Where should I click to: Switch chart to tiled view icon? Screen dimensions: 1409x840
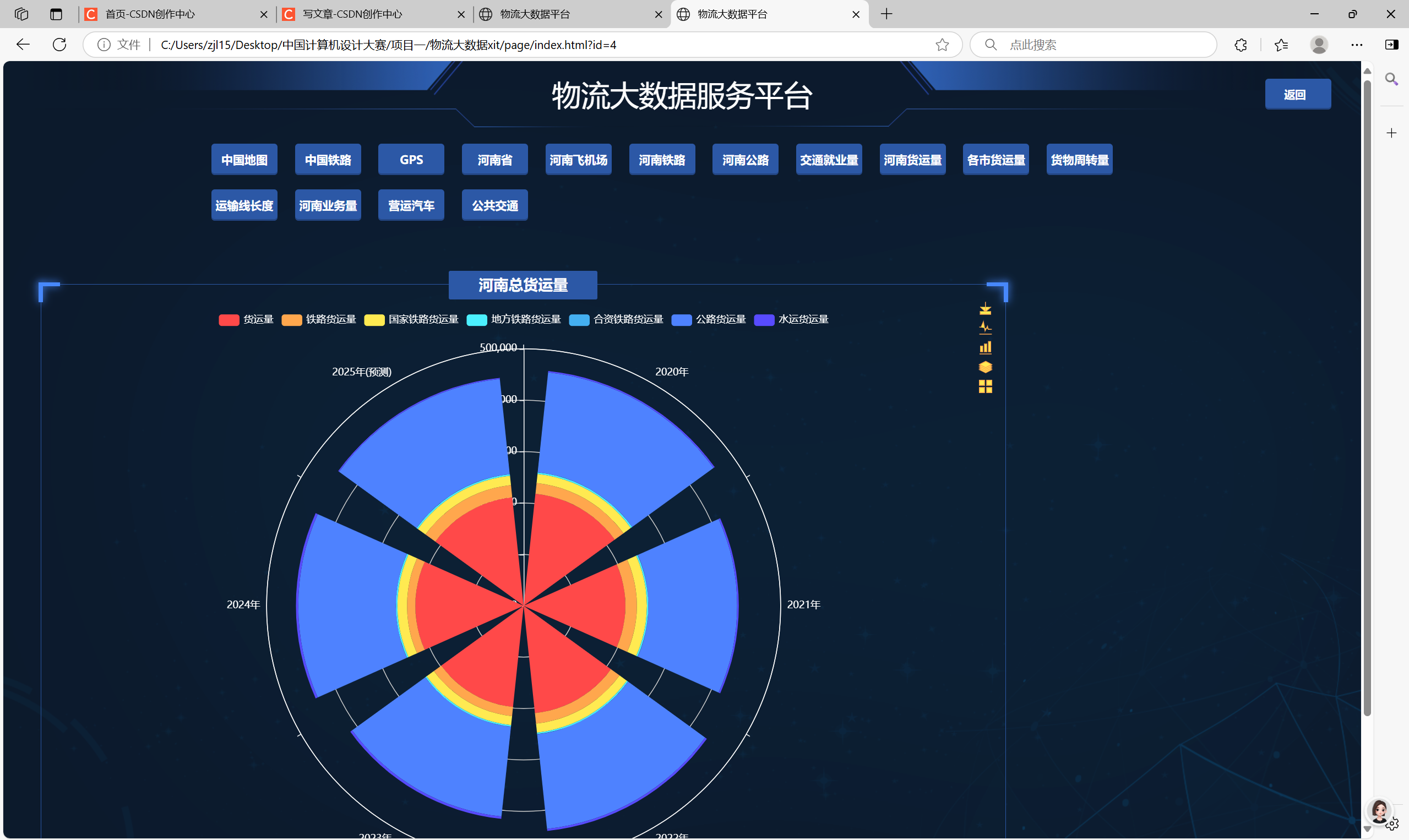pyautogui.click(x=985, y=386)
